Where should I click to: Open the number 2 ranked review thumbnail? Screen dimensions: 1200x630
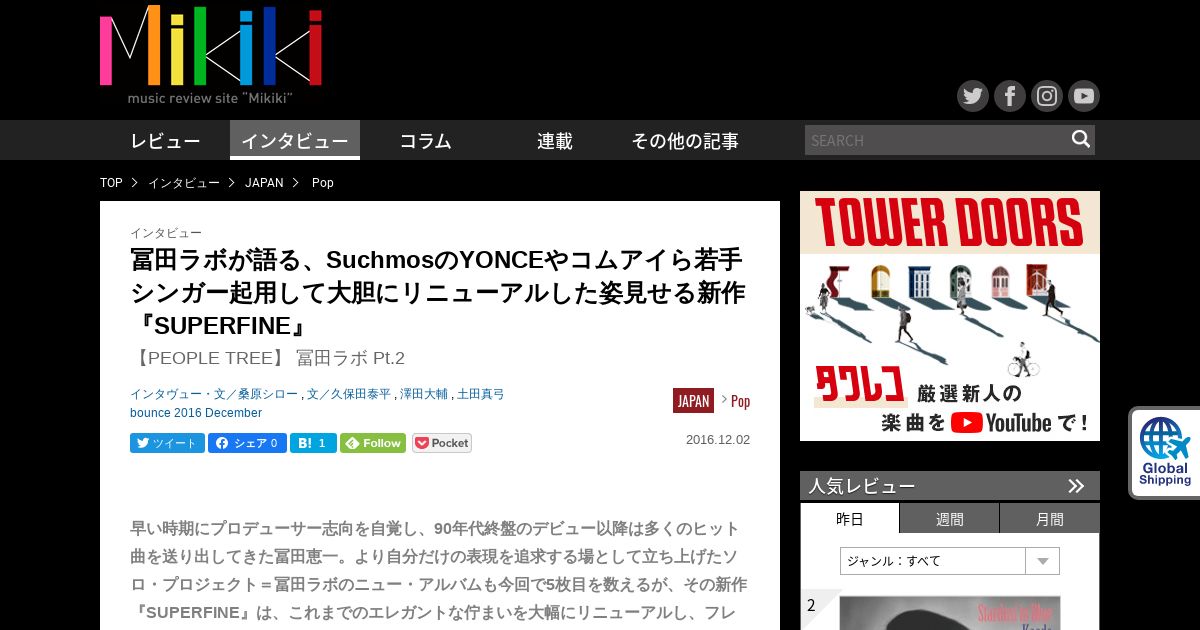(x=949, y=612)
